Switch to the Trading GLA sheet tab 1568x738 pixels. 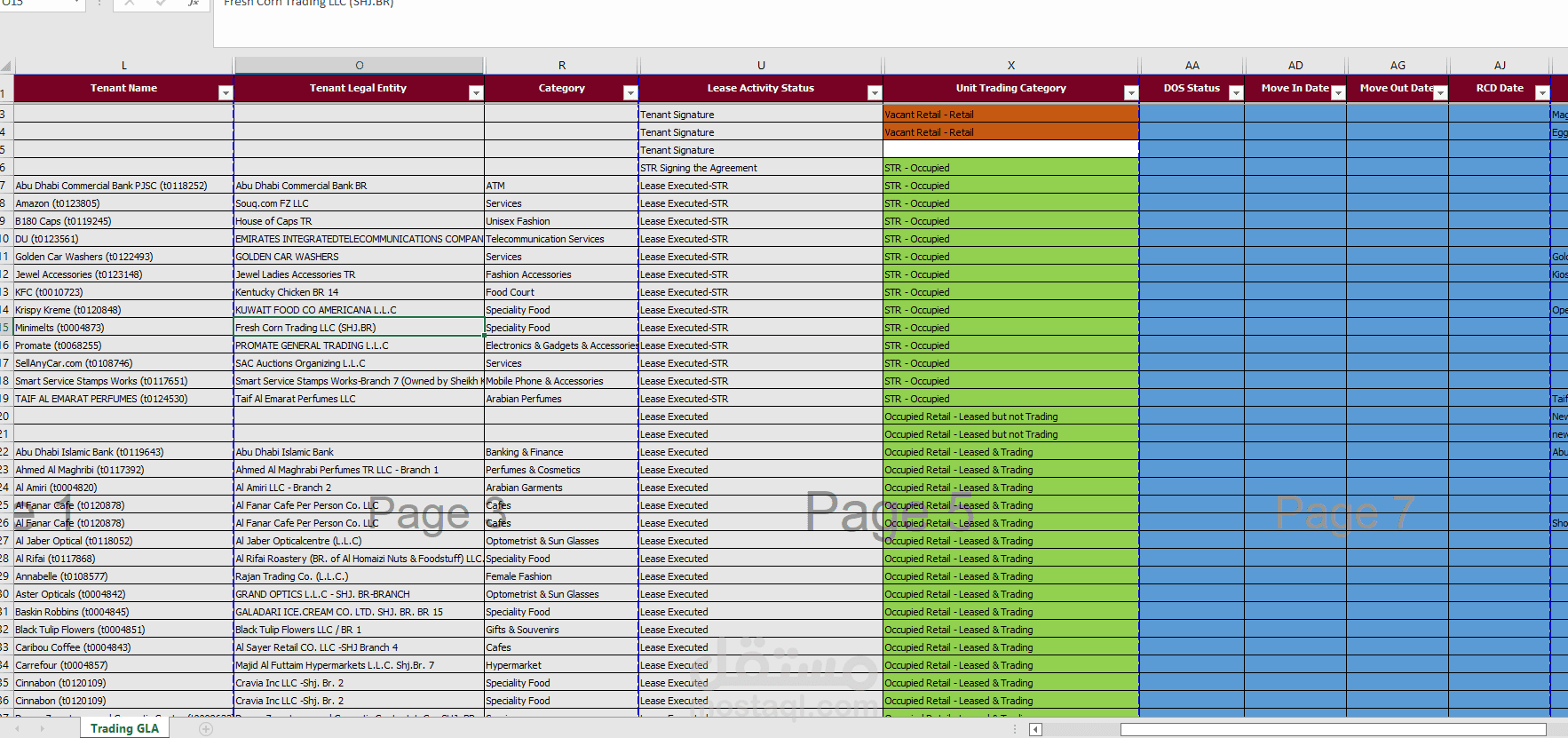click(x=124, y=728)
